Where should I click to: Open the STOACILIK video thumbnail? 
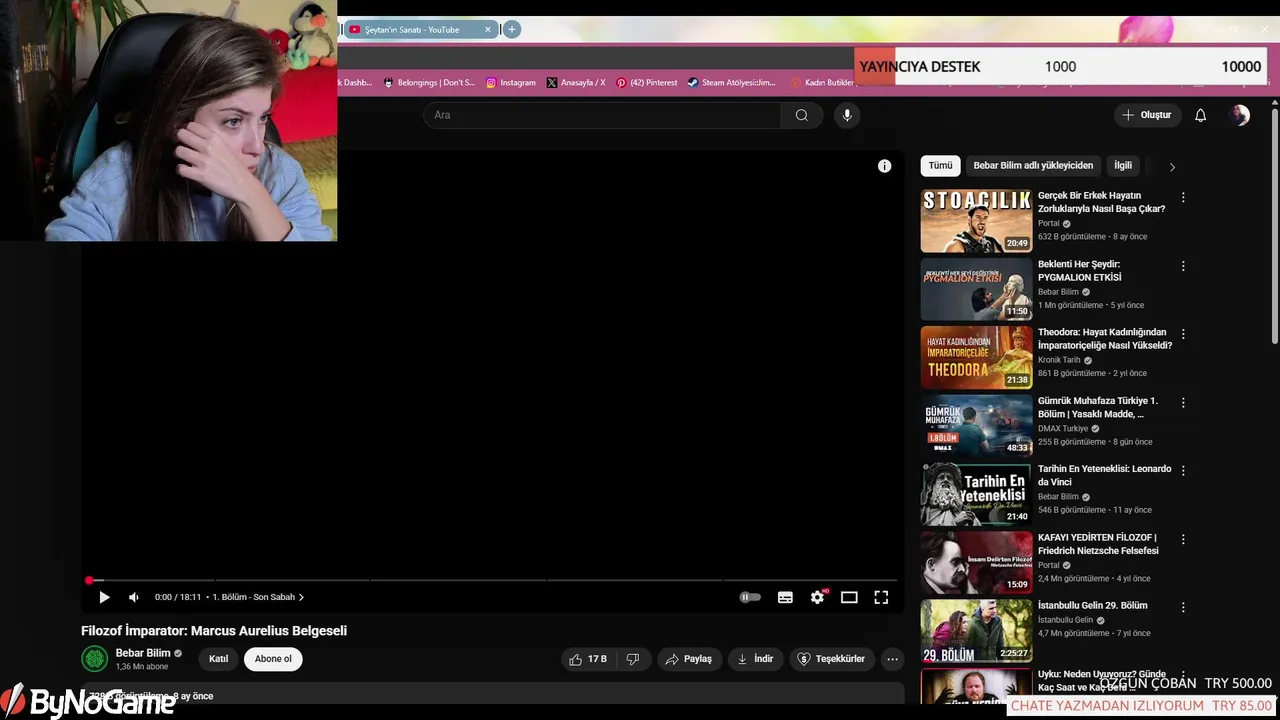(976, 221)
